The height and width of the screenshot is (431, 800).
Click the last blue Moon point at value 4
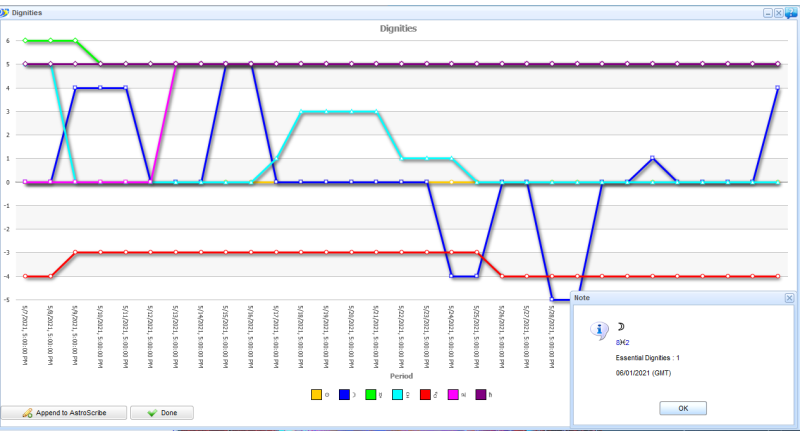click(x=777, y=88)
